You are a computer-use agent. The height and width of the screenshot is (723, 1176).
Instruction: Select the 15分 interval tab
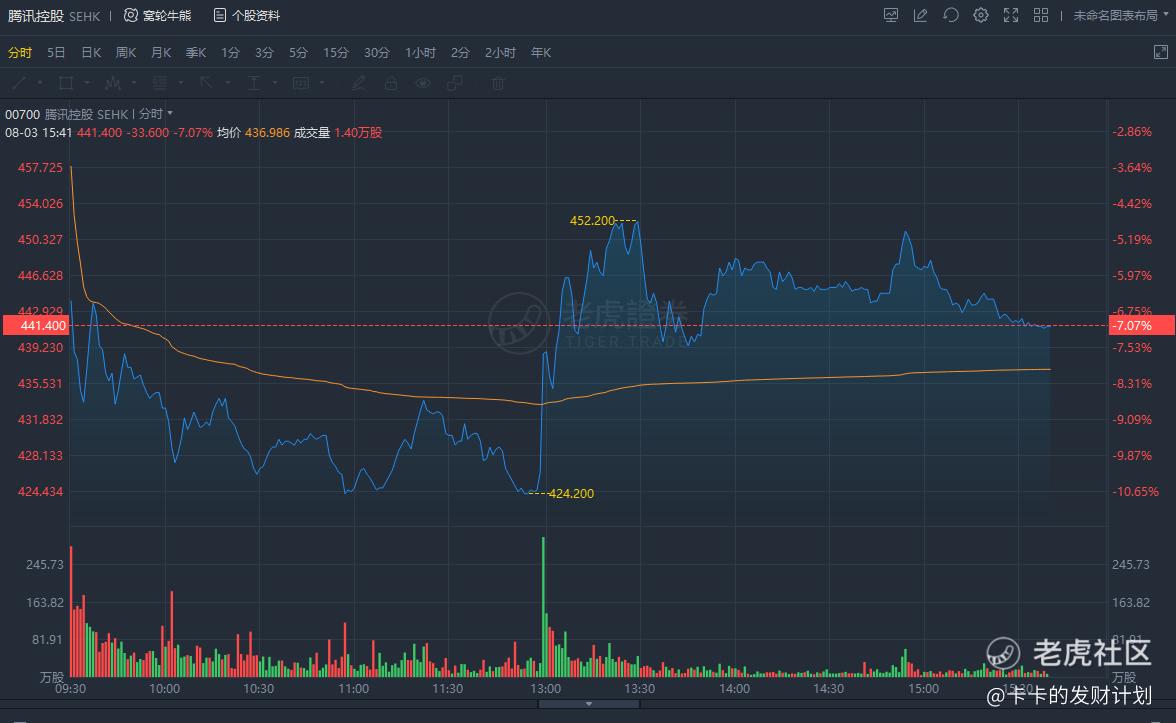coord(335,52)
